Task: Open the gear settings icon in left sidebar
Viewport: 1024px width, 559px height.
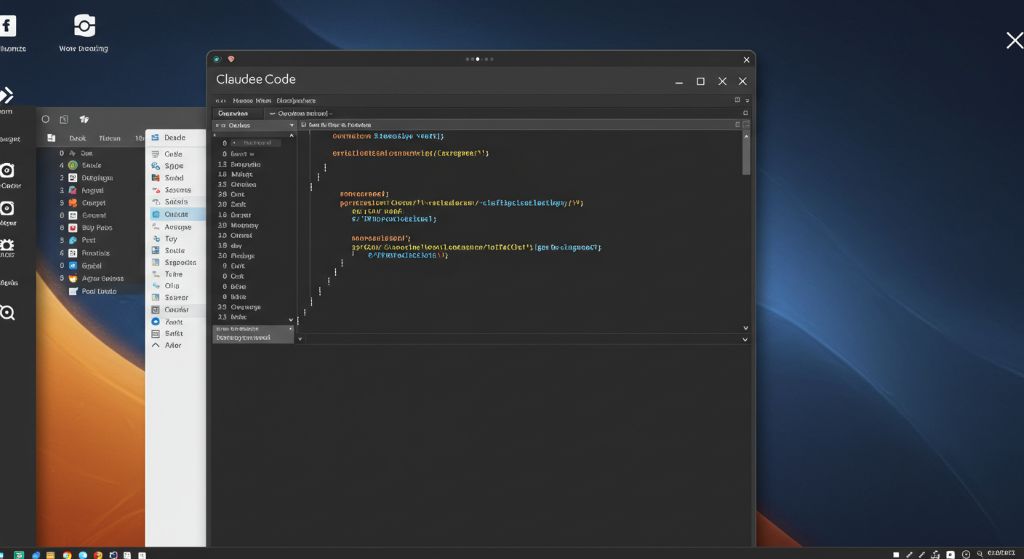Action: 7,246
